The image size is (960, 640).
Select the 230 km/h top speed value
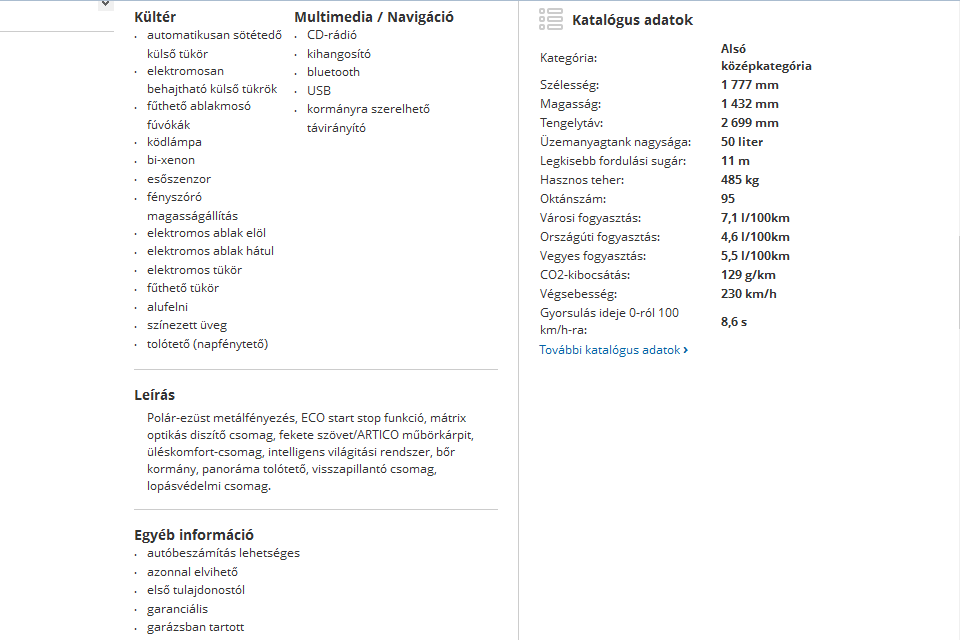tap(748, 294)
